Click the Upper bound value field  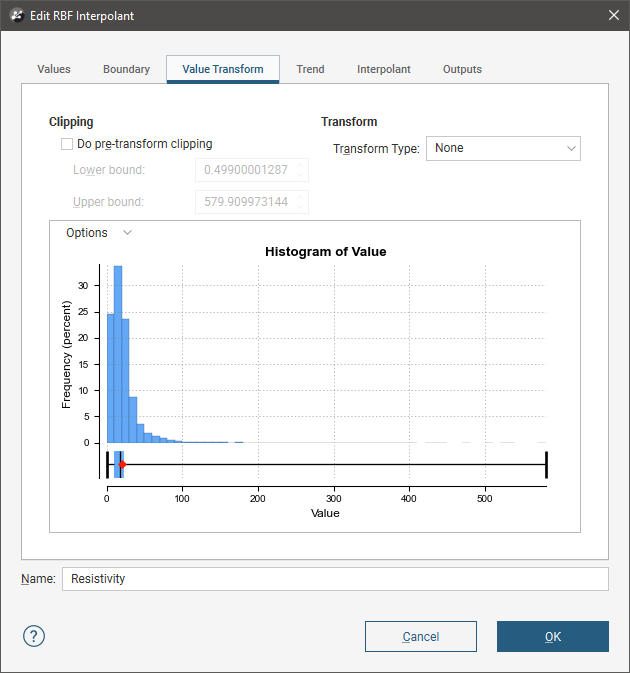coord(245,202)
